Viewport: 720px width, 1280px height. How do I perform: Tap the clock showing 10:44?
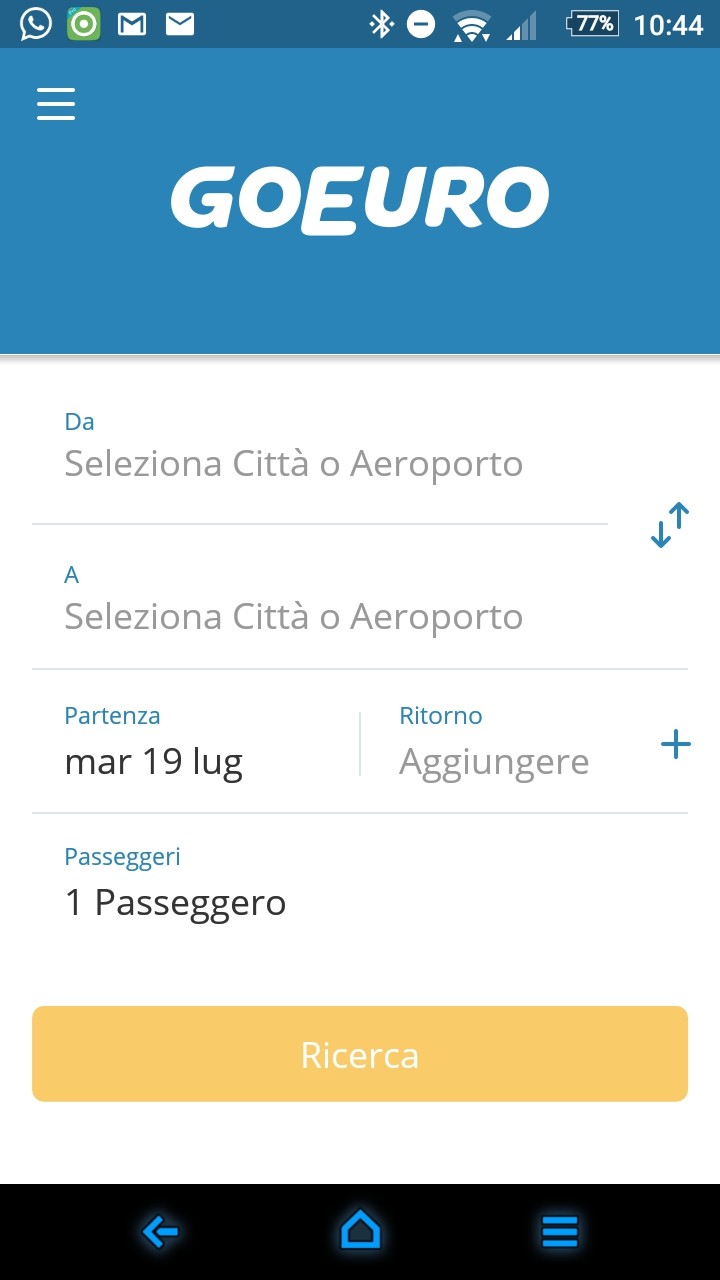tap(669, 24)
